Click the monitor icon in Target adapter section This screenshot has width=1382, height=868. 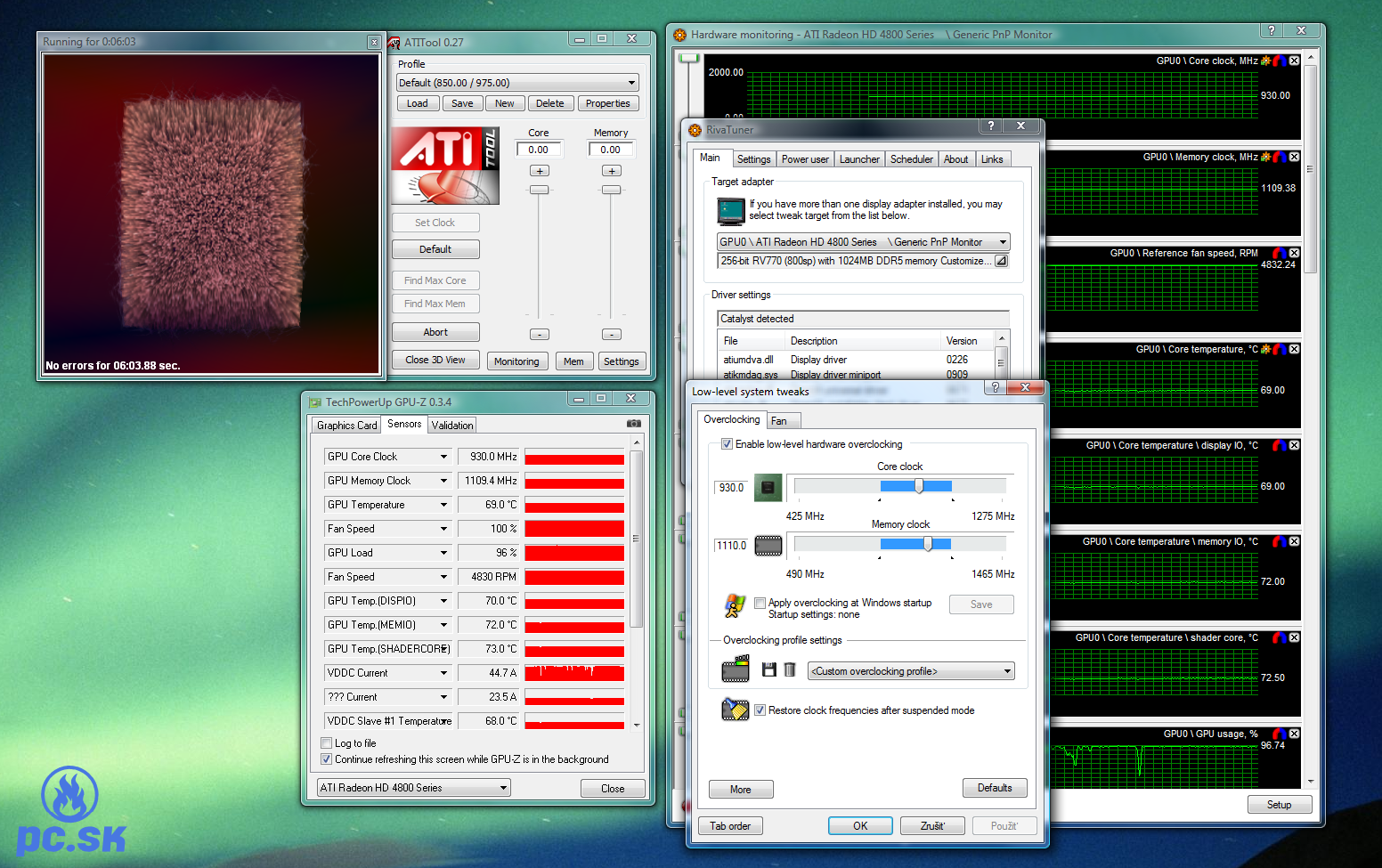(x=731, y=211)
